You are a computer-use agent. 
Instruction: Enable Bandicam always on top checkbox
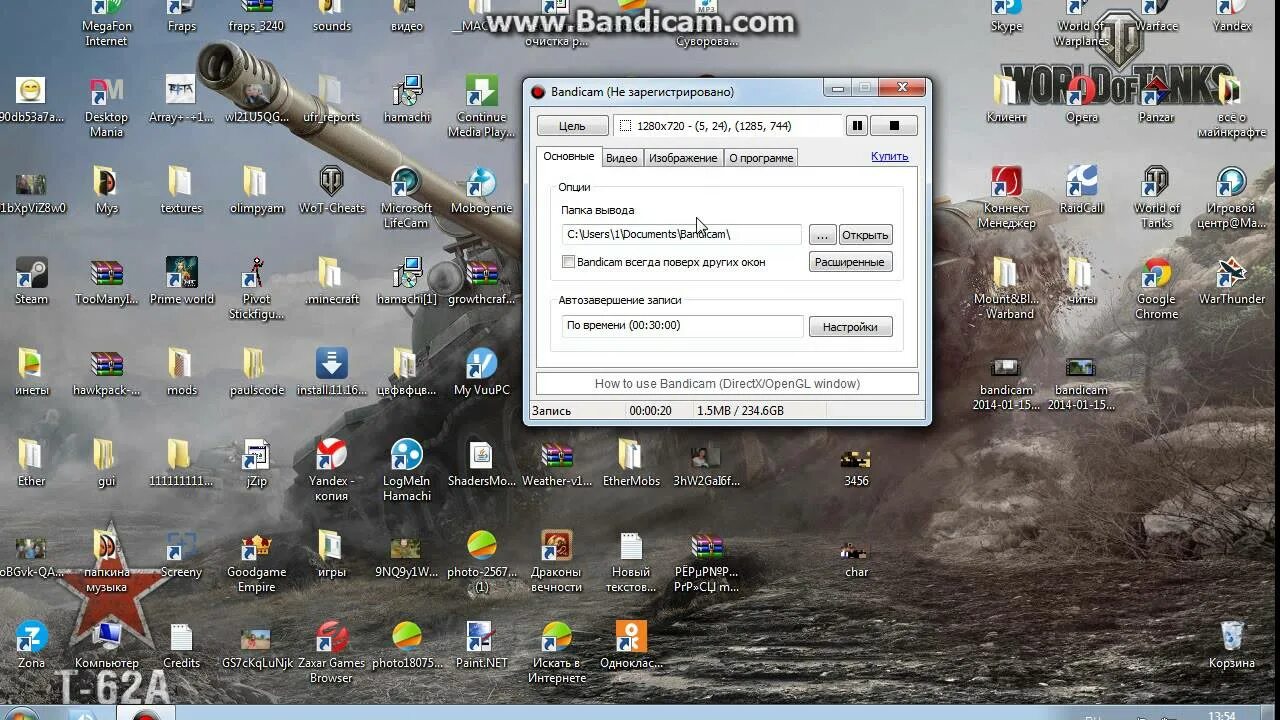tap(569, 262)
